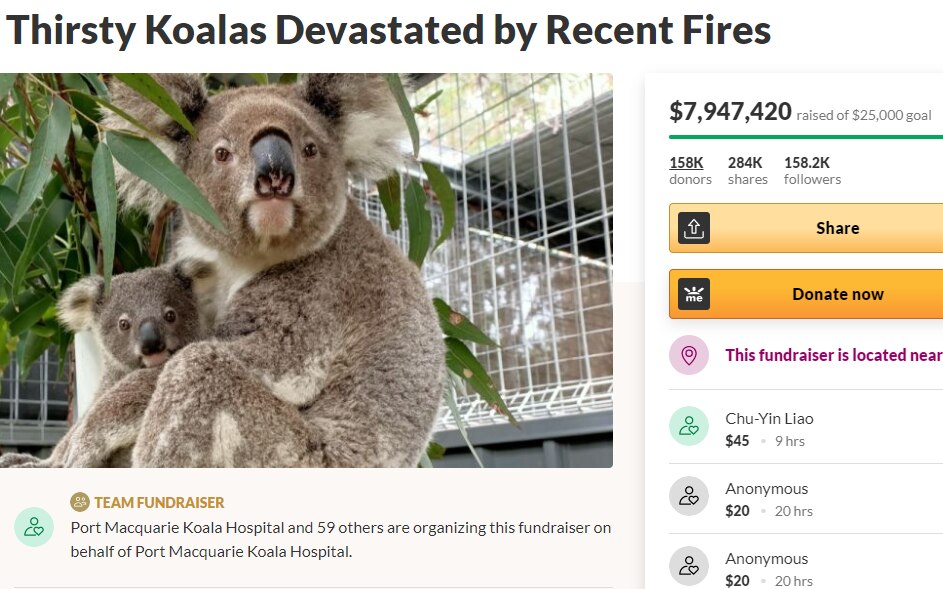
Task: Select donor name Chu-Yin Liao
Action: [x=769, y=417]
